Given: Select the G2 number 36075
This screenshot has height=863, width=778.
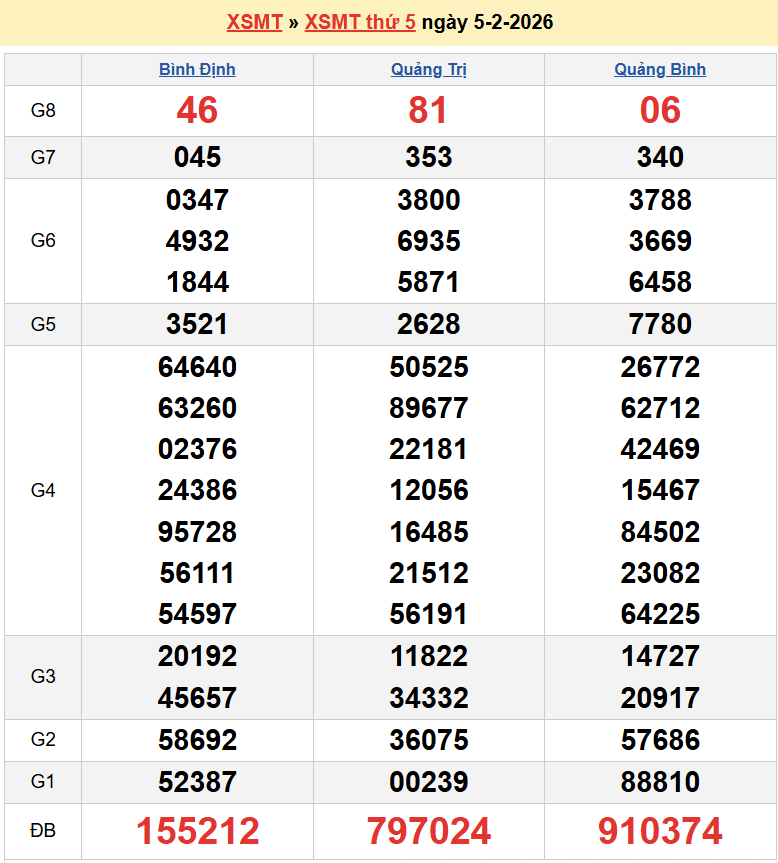Looking at the screenshot, I should (428, 740).
